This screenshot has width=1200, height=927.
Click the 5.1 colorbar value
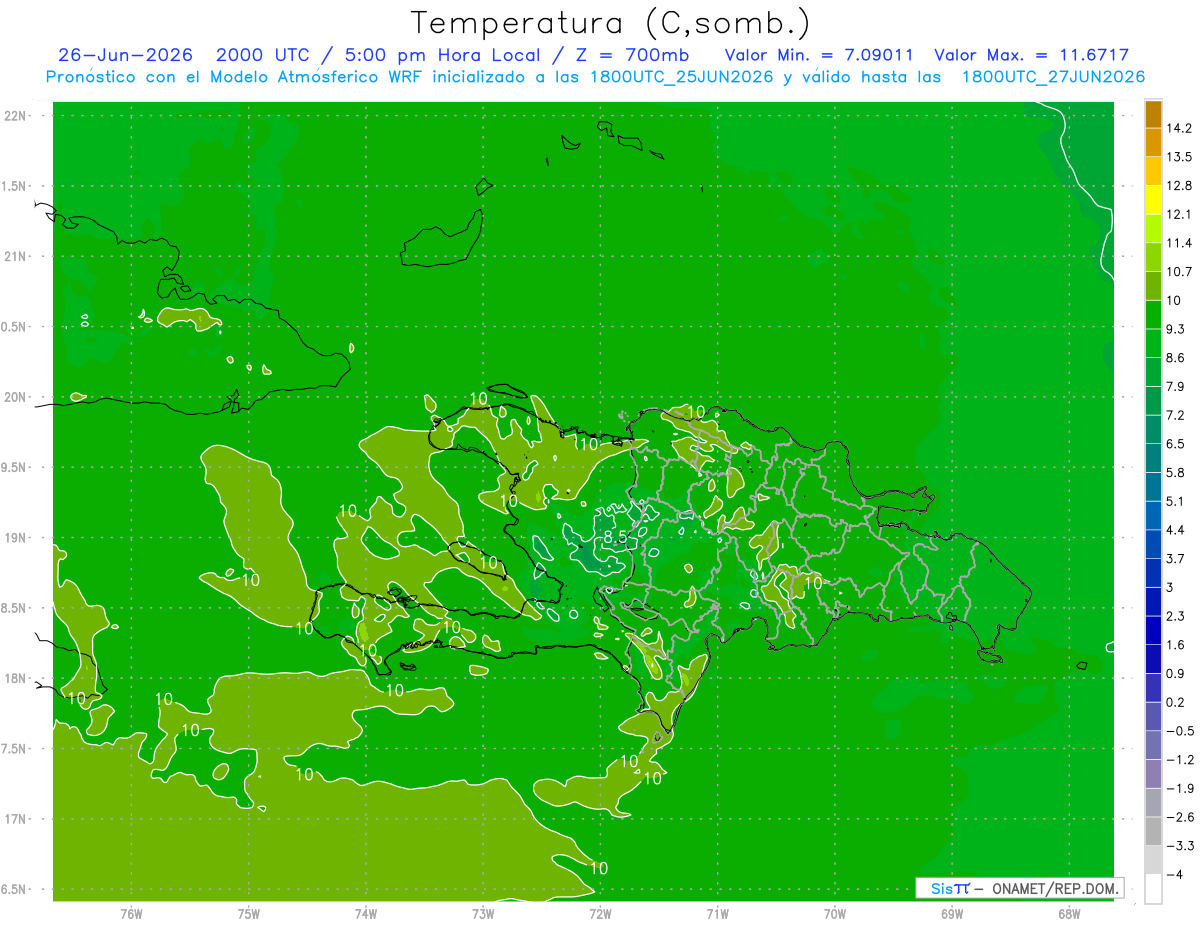1176,501
